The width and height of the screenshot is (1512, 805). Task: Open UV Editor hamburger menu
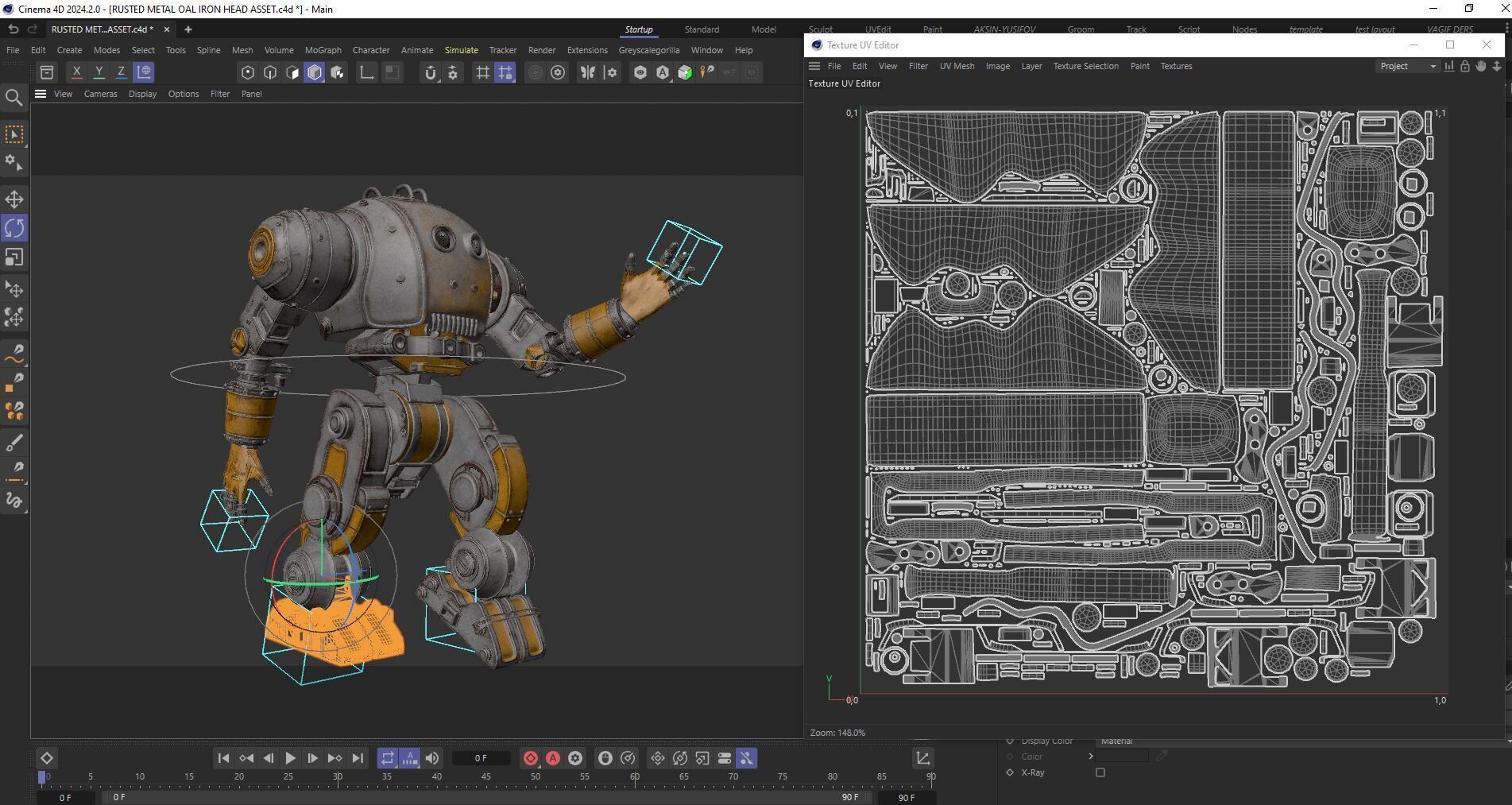[814, 66]
